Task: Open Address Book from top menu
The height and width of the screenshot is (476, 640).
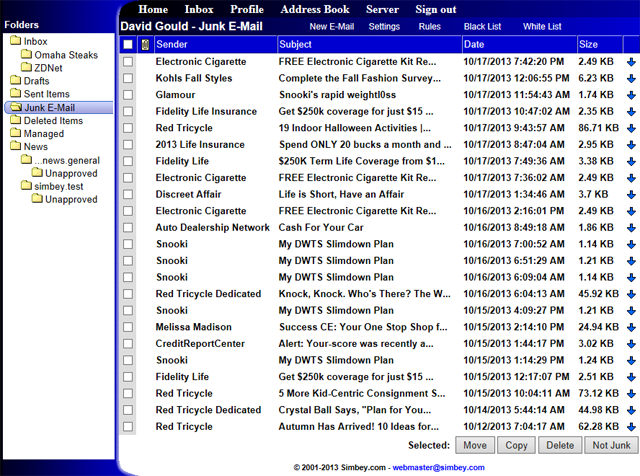Action: (x=315, y=9)
